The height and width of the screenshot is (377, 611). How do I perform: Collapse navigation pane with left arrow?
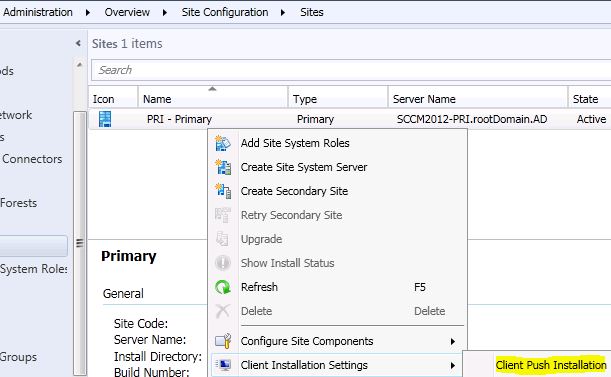point(78,43)
